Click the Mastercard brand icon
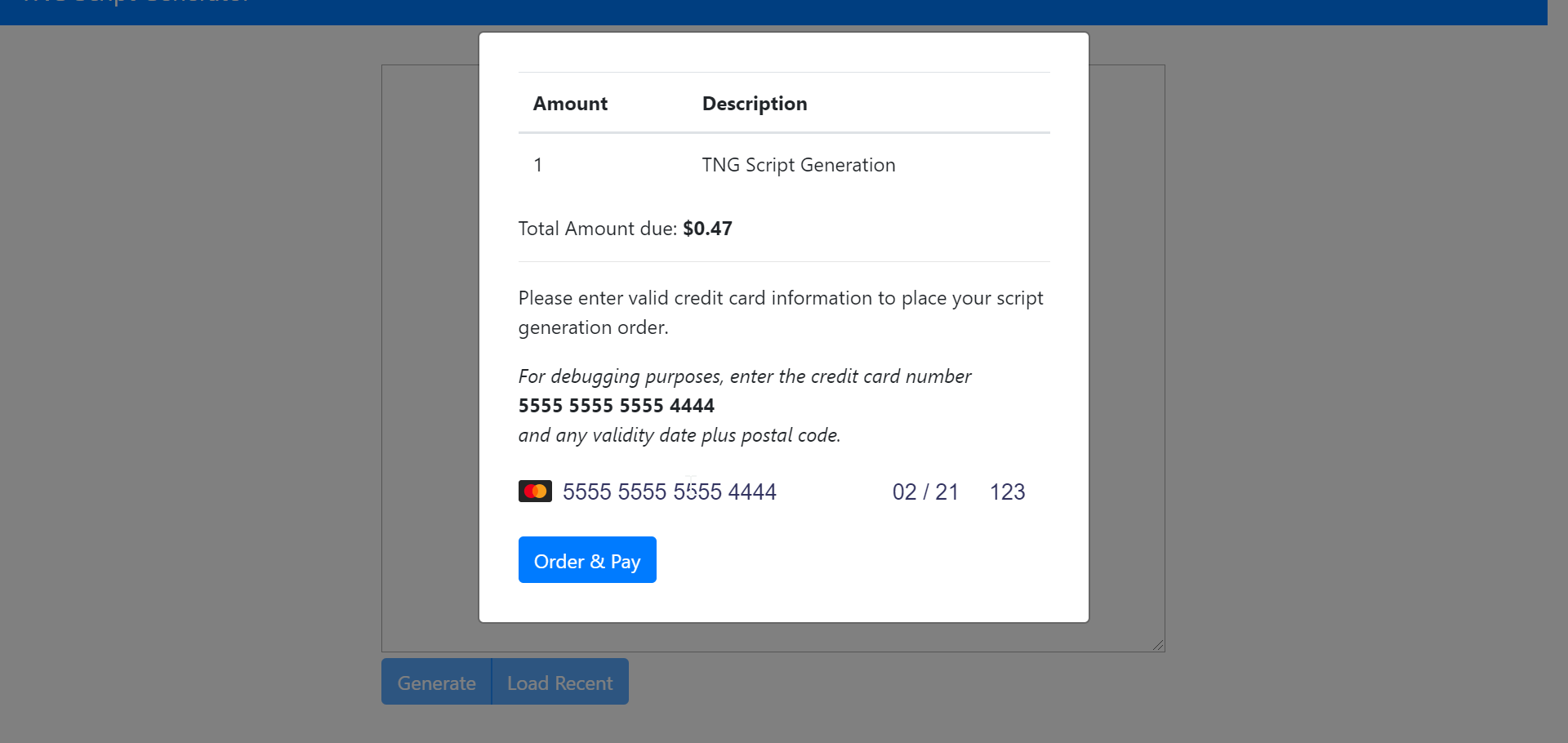Screen dimensions: 1568x743 [x=535, y=491]
